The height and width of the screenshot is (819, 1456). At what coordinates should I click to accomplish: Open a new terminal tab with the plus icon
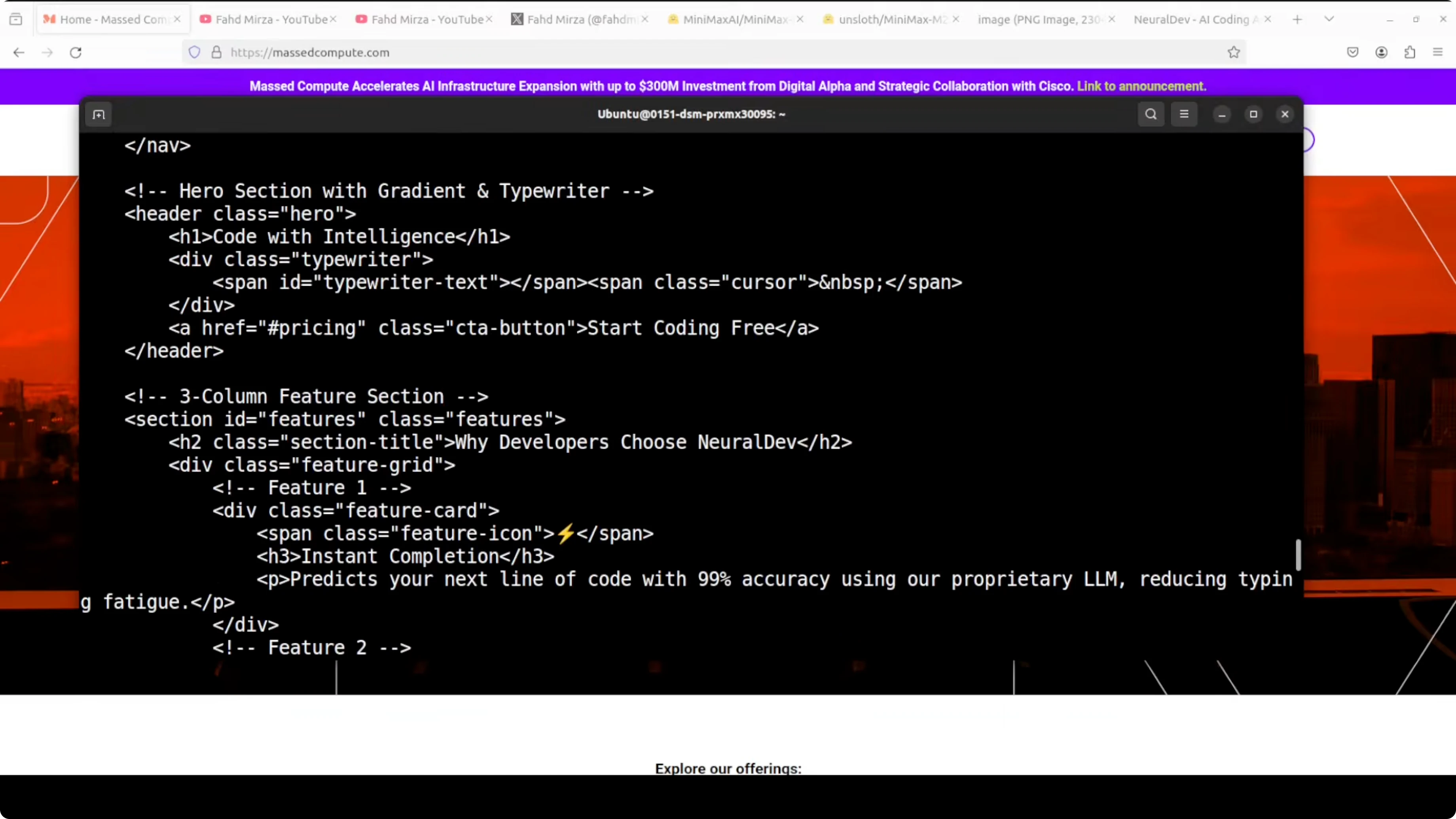point(99,115)
